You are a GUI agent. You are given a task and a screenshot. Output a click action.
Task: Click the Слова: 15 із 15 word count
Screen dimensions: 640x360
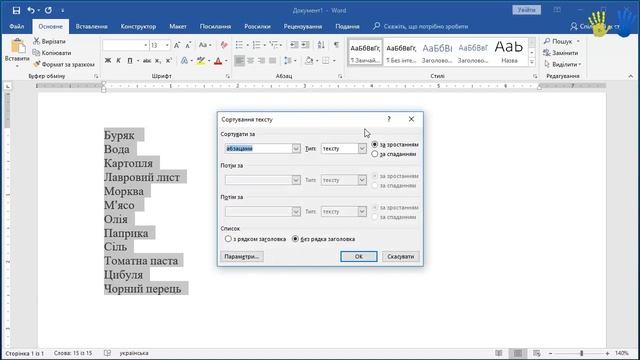[73, 353]
